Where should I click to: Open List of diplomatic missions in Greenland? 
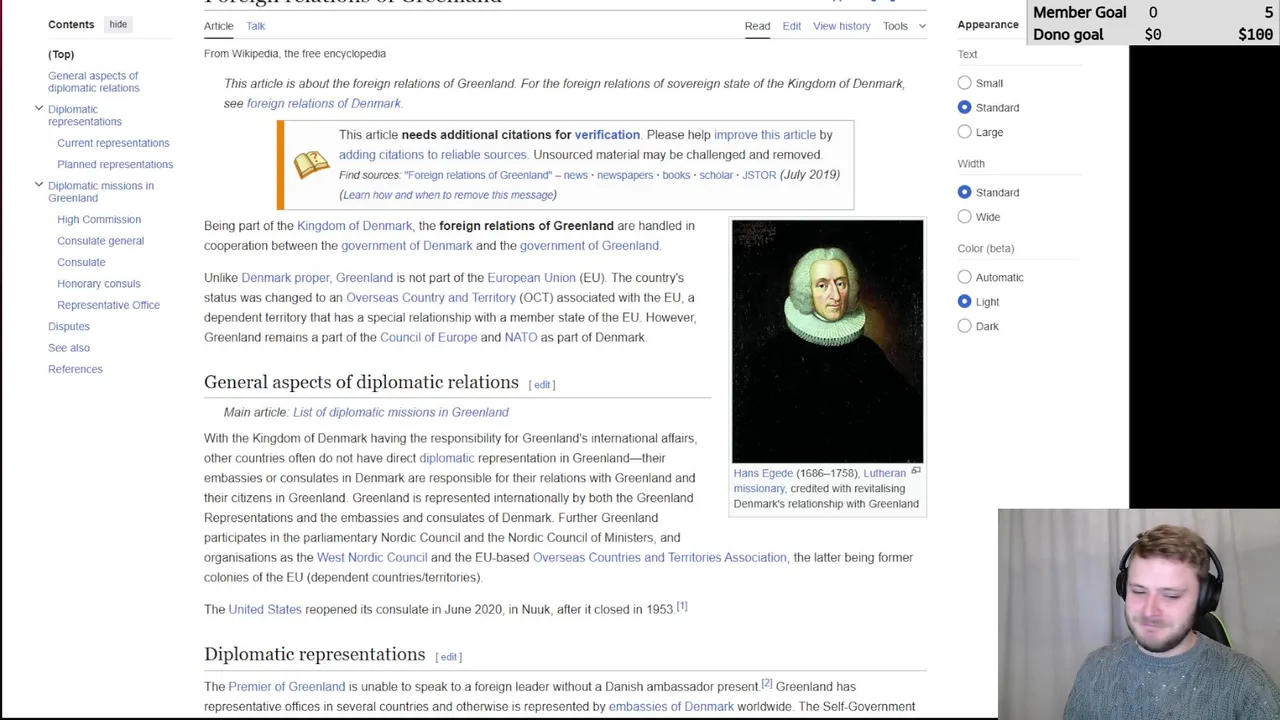[400, 412]
